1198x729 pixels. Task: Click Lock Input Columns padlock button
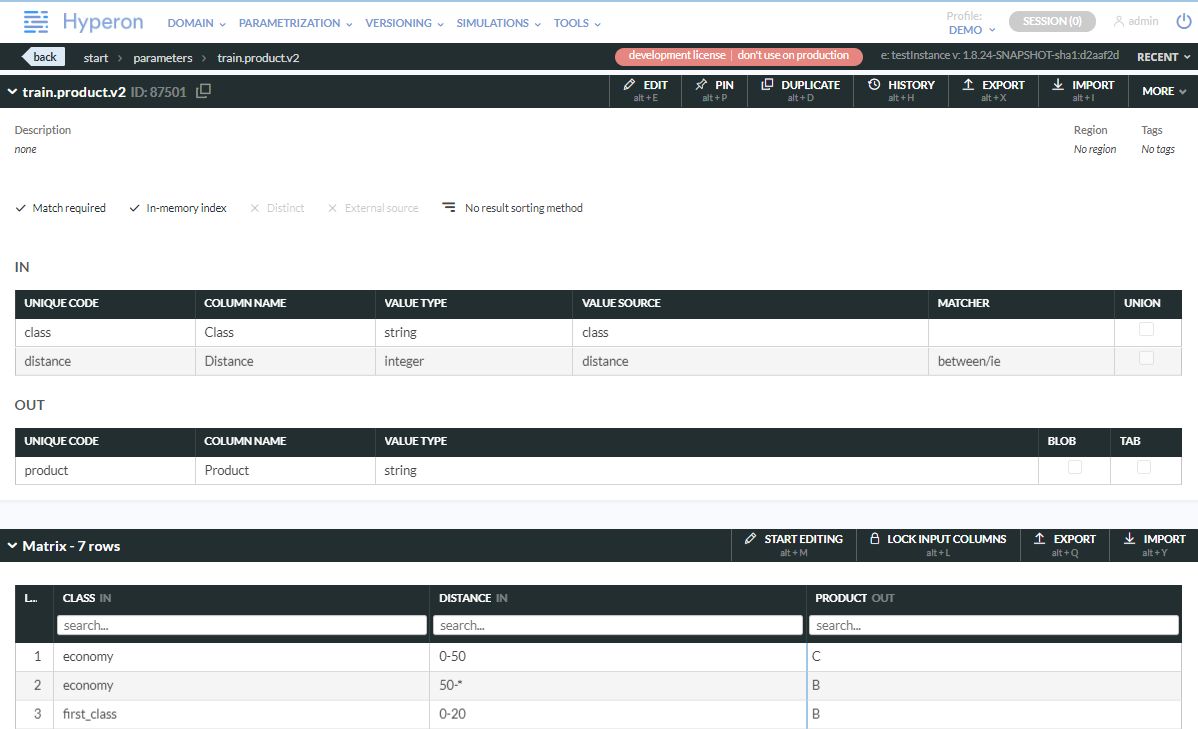point(937,544)
